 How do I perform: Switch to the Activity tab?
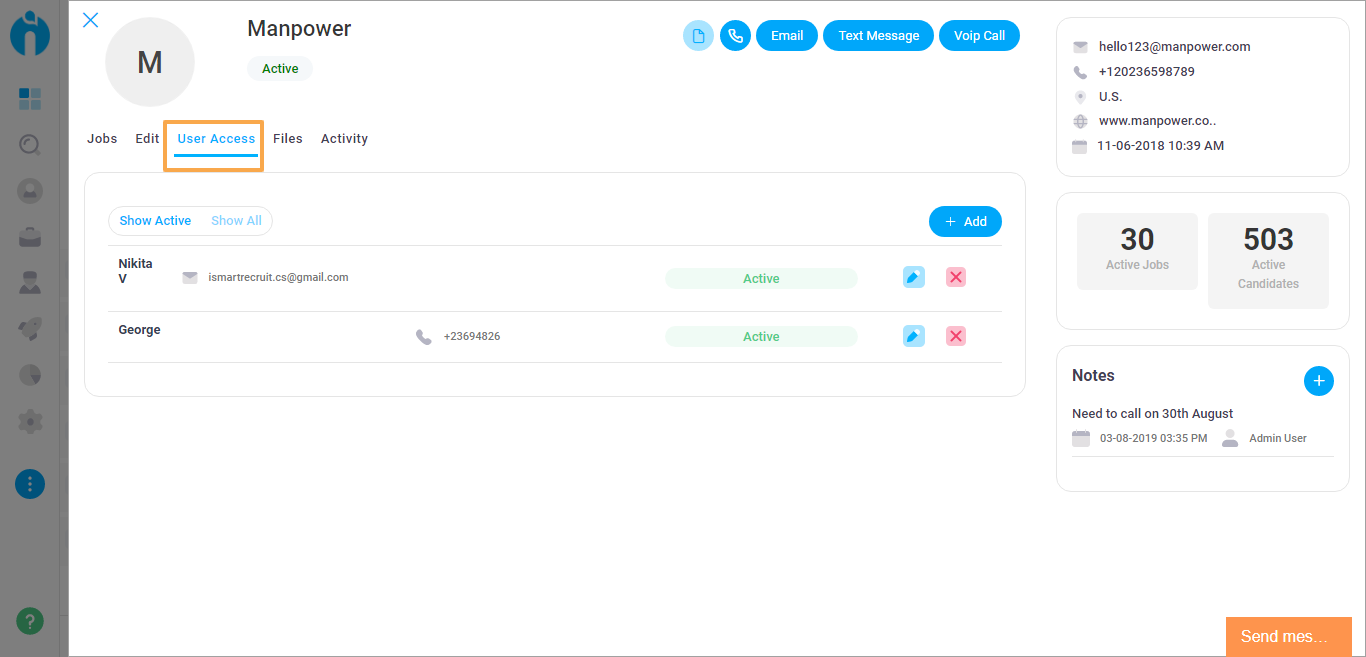point(344,139)
